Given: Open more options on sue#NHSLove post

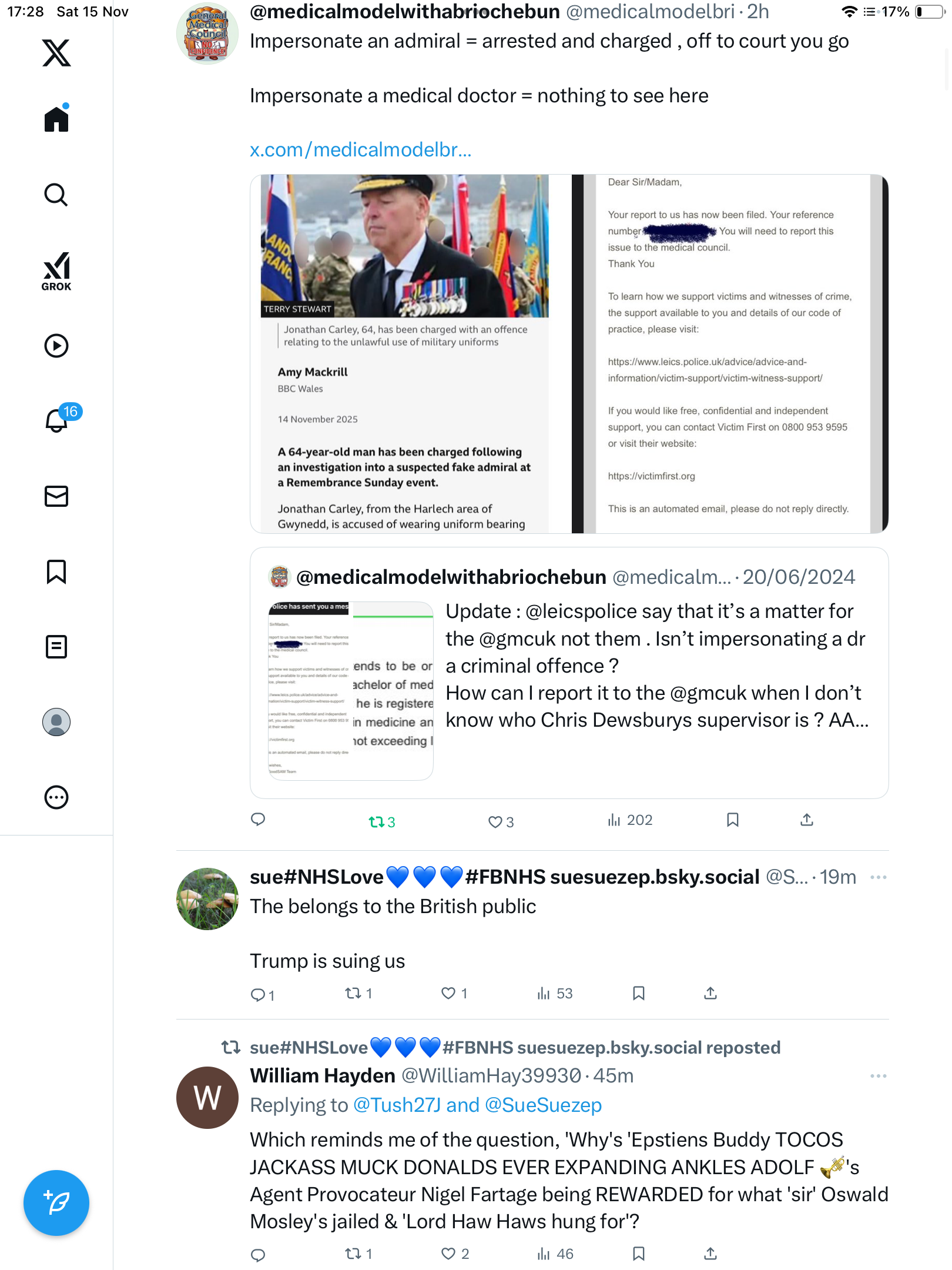Looking at the screenshot, I should [x=878, y=877].
